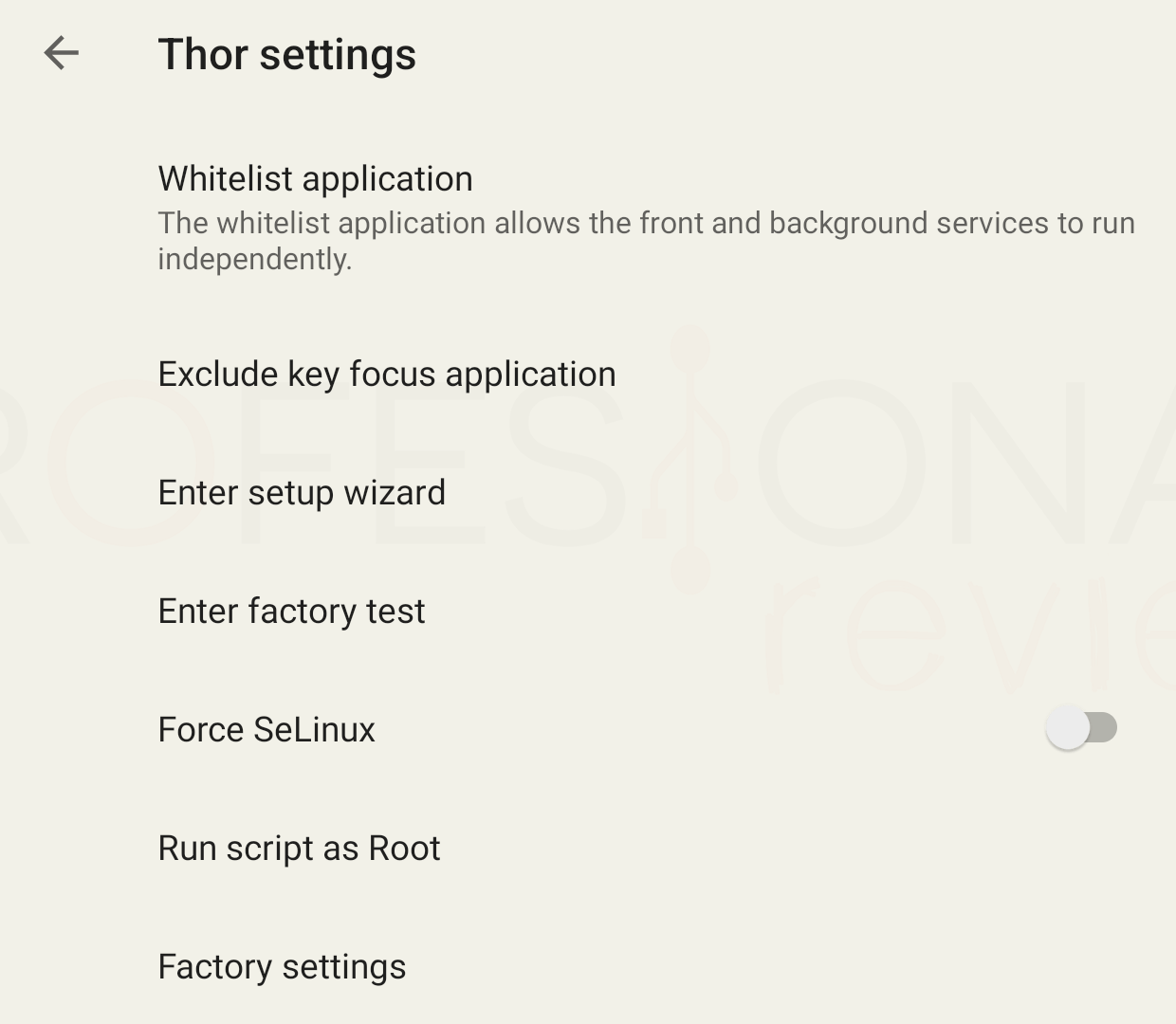The image size is (1176, 1024).
Task: Click the word "independently." in whitelist description
Action: 255,259
